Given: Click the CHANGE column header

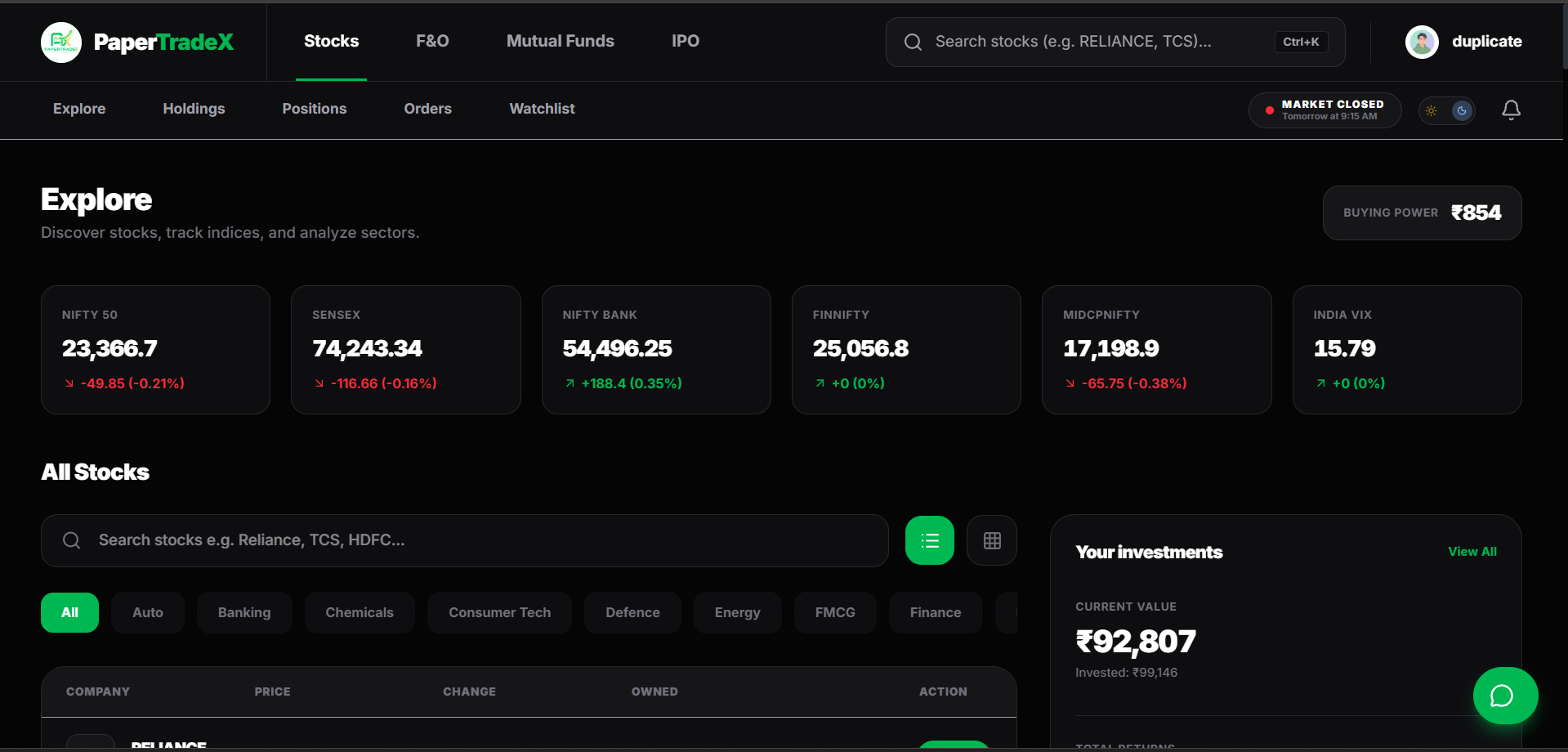Looking at the screenshot, I should pos(469,692).
